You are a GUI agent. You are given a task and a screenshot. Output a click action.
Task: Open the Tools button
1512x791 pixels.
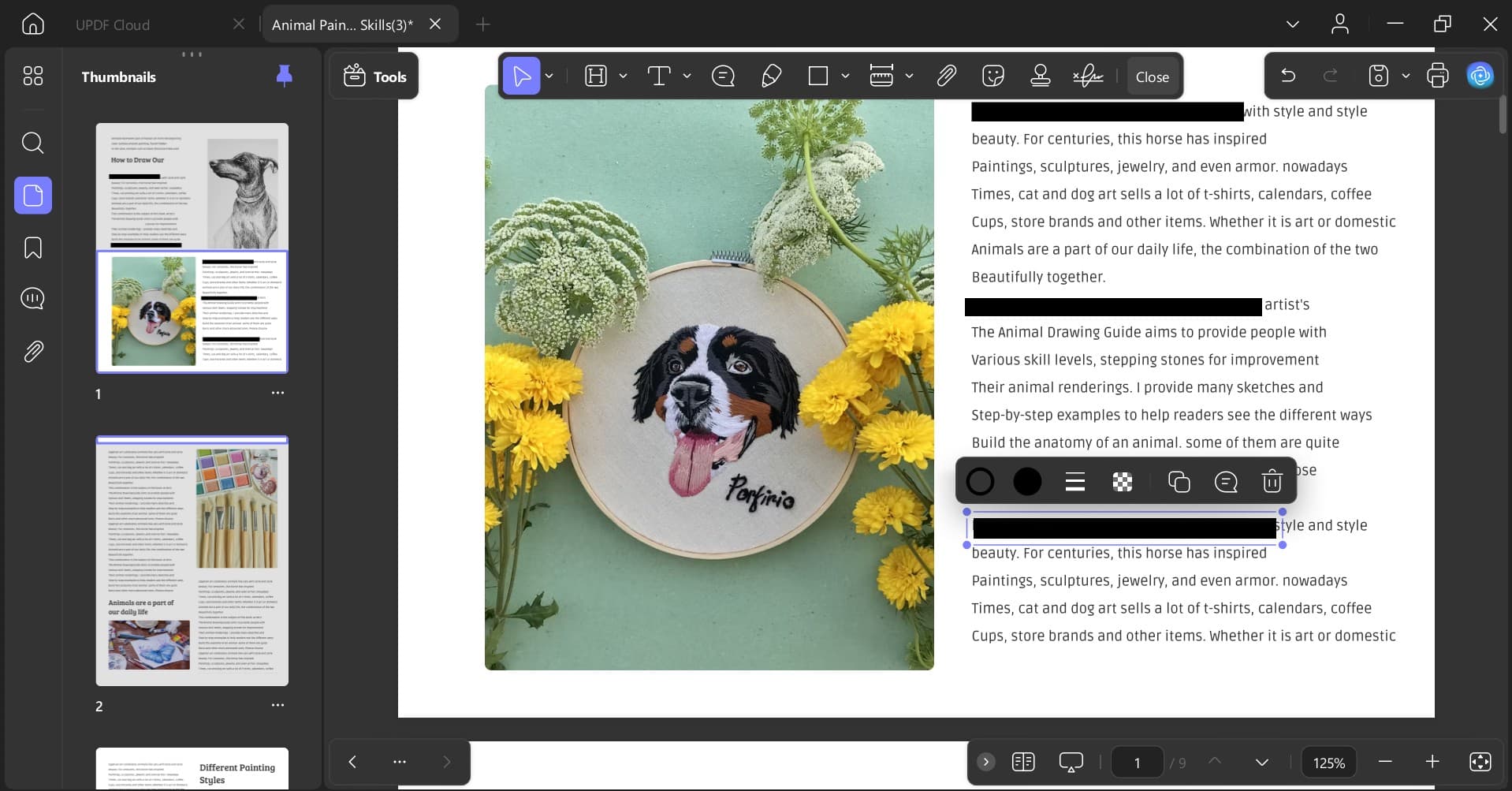(374, 76)
